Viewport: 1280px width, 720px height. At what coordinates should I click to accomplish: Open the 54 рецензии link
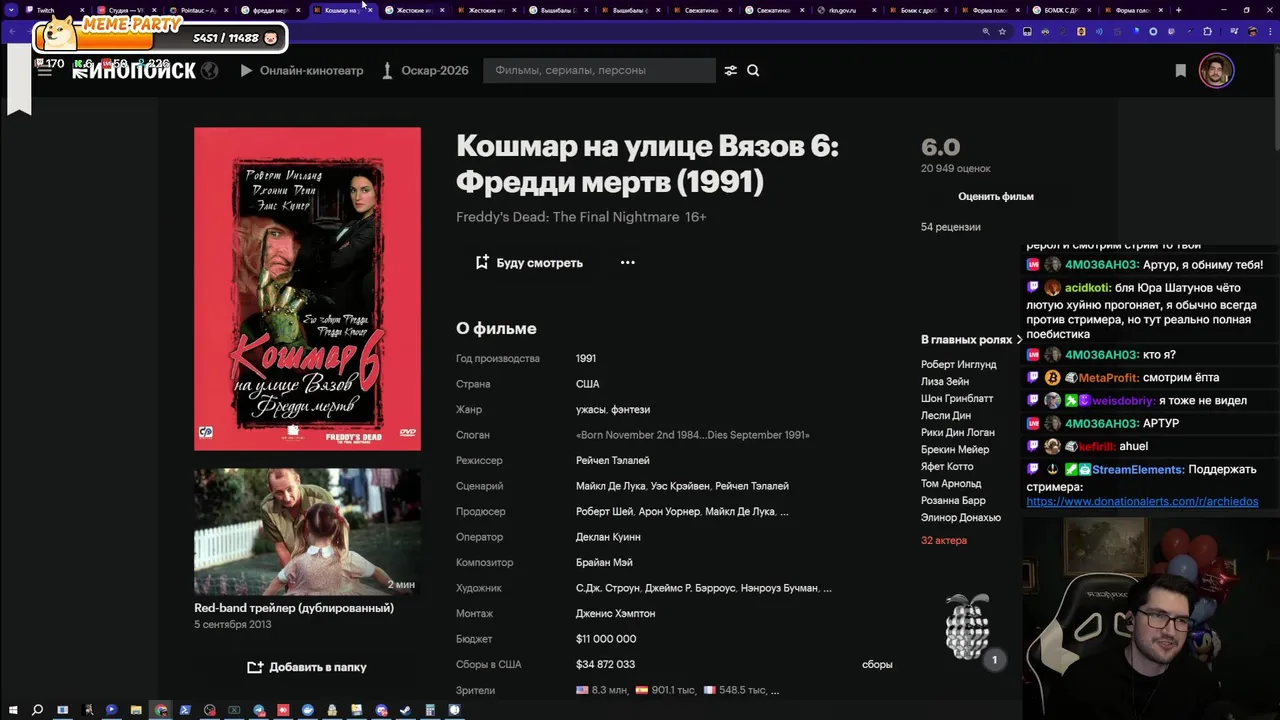pos(951,227)
